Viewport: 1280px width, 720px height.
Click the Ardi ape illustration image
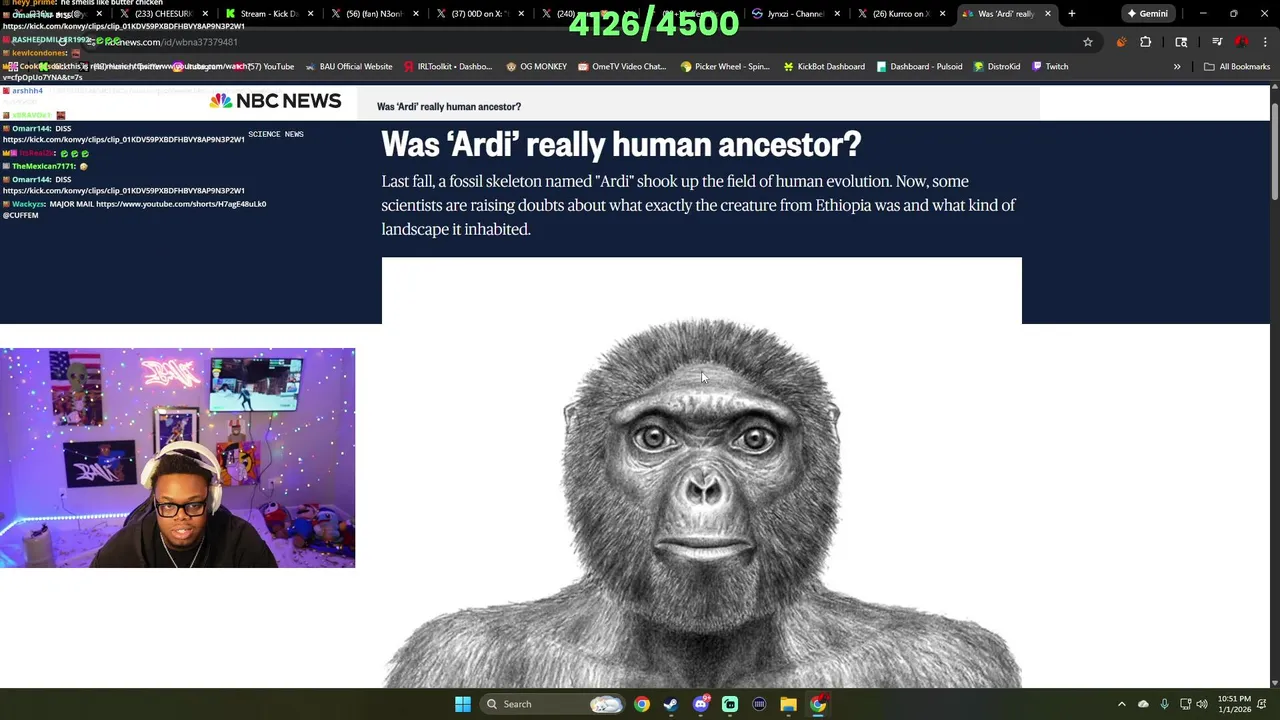[x=702, y=473]
